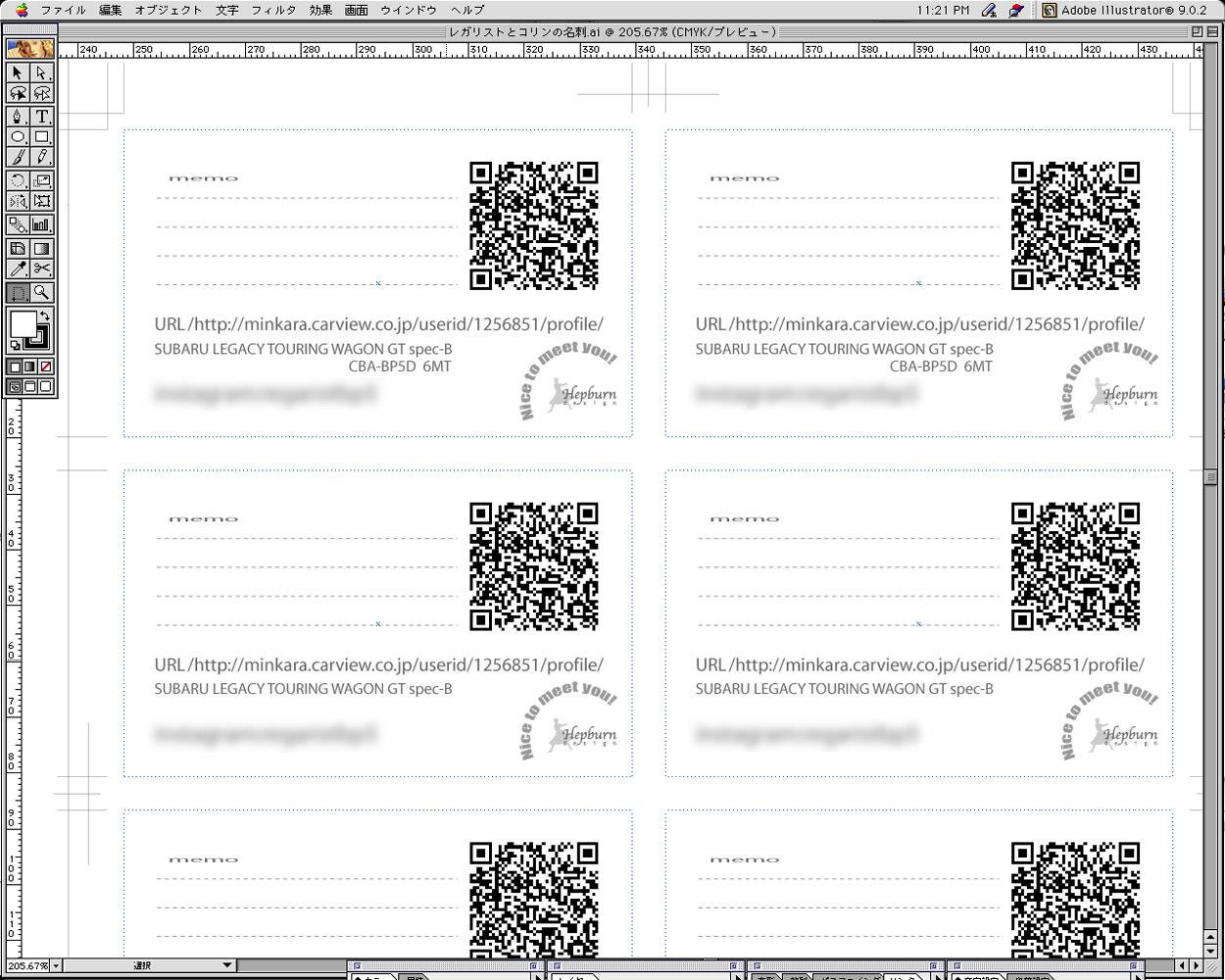Reset to default fill and stroke
Screen dimensions: 1225x980
16,345
